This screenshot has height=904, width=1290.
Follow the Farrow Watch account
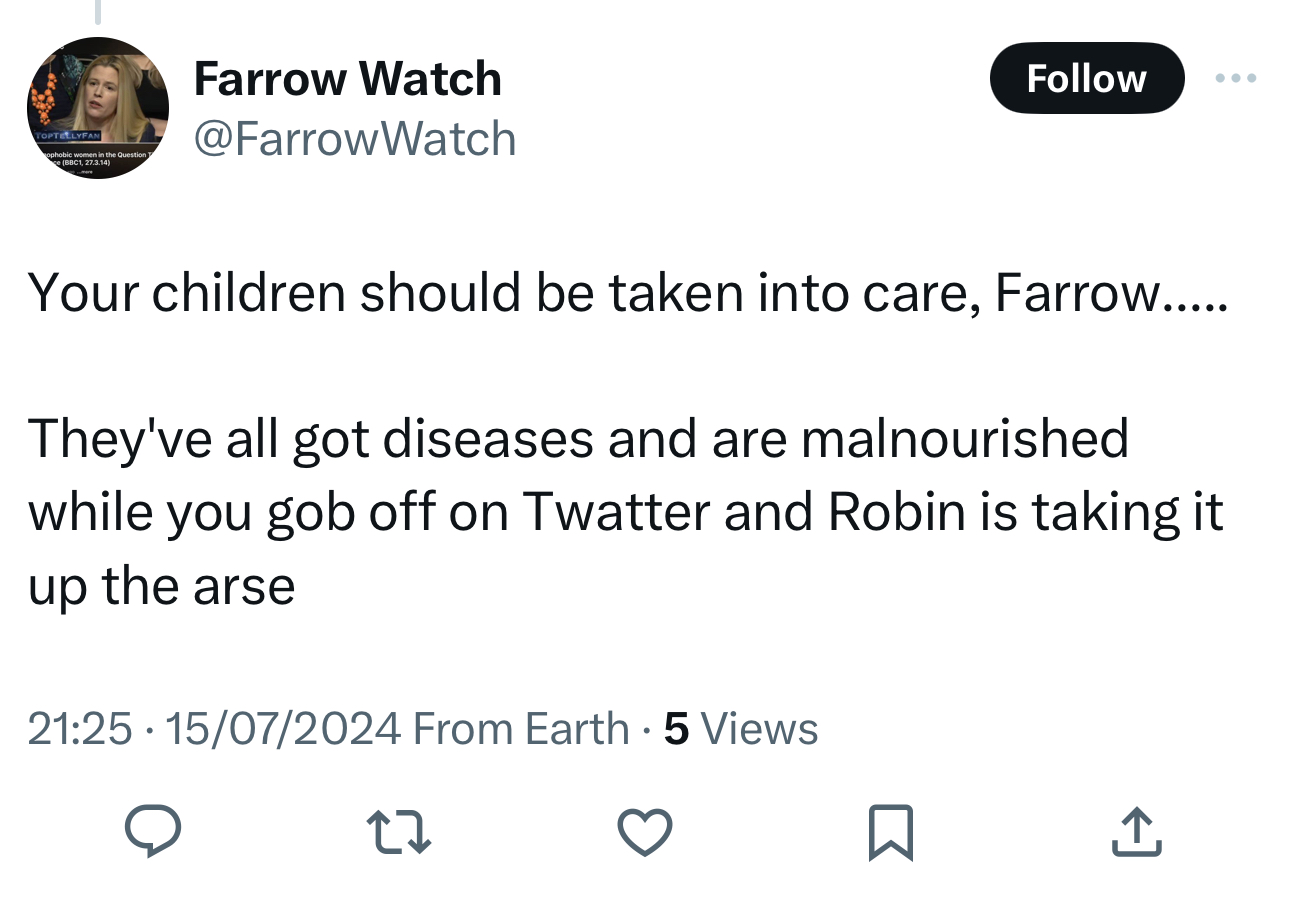click(1086, 78)
